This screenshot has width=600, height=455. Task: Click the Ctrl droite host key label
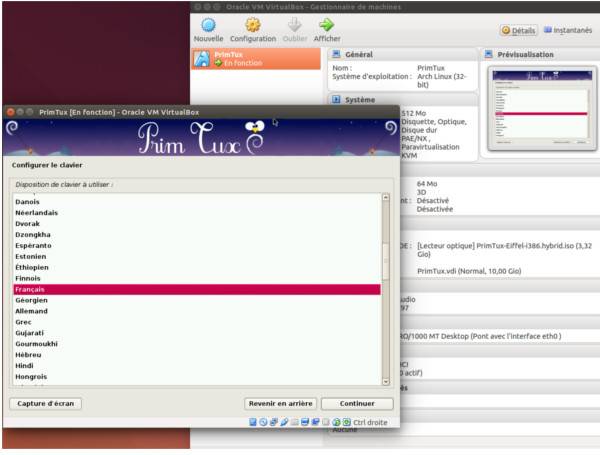pos(370,422)
